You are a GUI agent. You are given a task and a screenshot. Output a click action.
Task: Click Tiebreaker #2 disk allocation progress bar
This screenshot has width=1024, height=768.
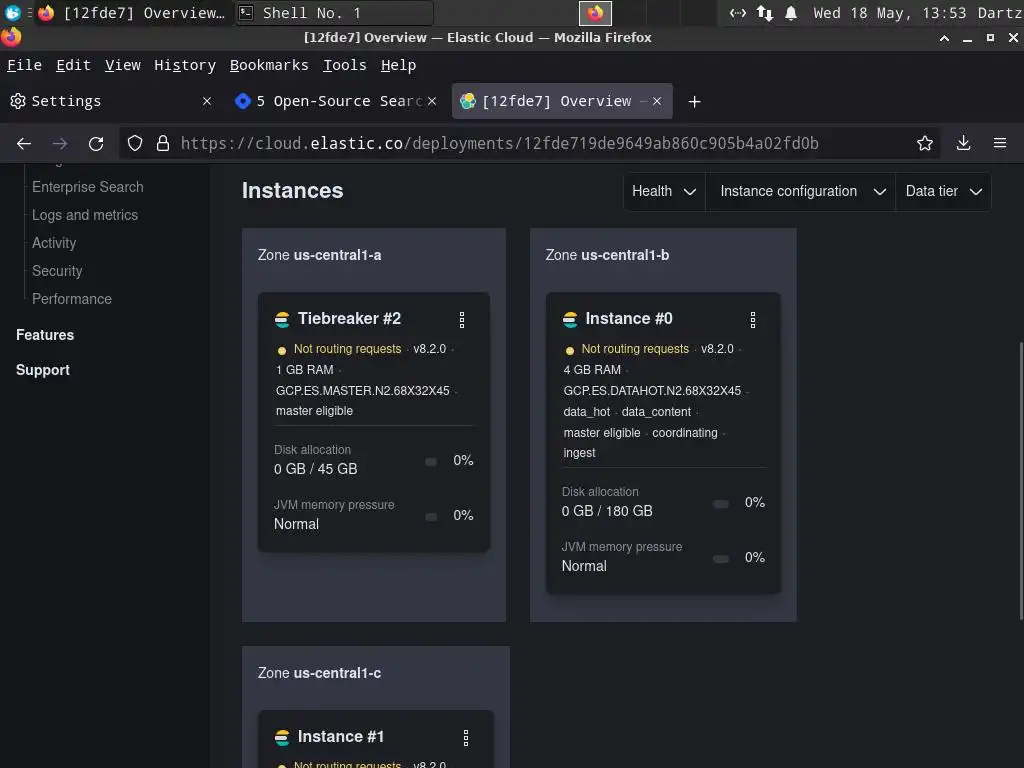tap(431, 462)
